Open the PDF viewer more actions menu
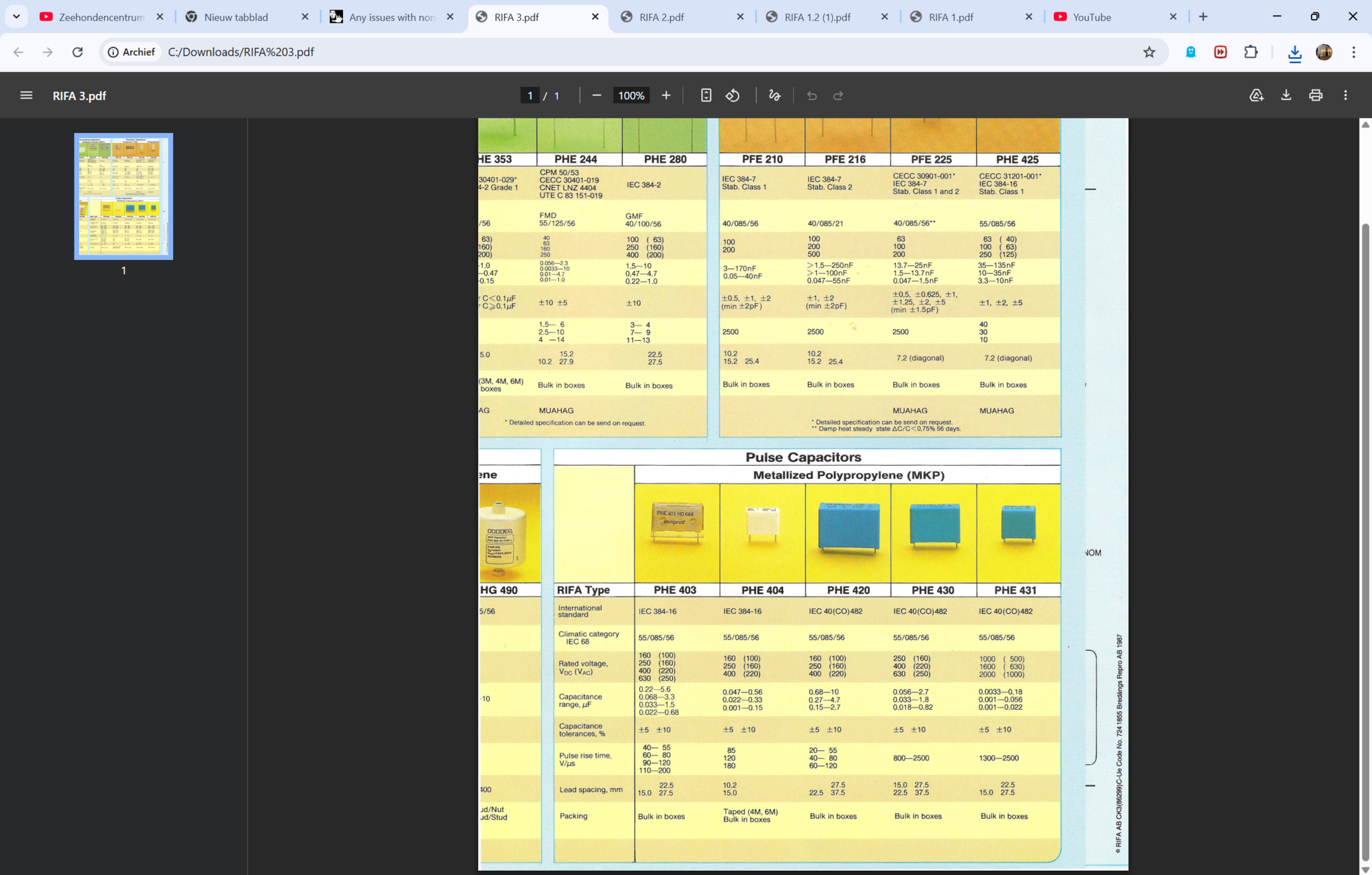Image resolution: width=1372 pixels, height=875 pixels. [1345, 95]
